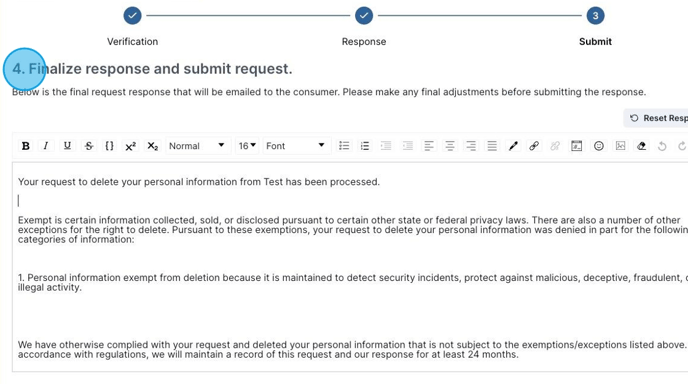
Task: Insert a hyperlink using the link icon
Action: point(534,146)
